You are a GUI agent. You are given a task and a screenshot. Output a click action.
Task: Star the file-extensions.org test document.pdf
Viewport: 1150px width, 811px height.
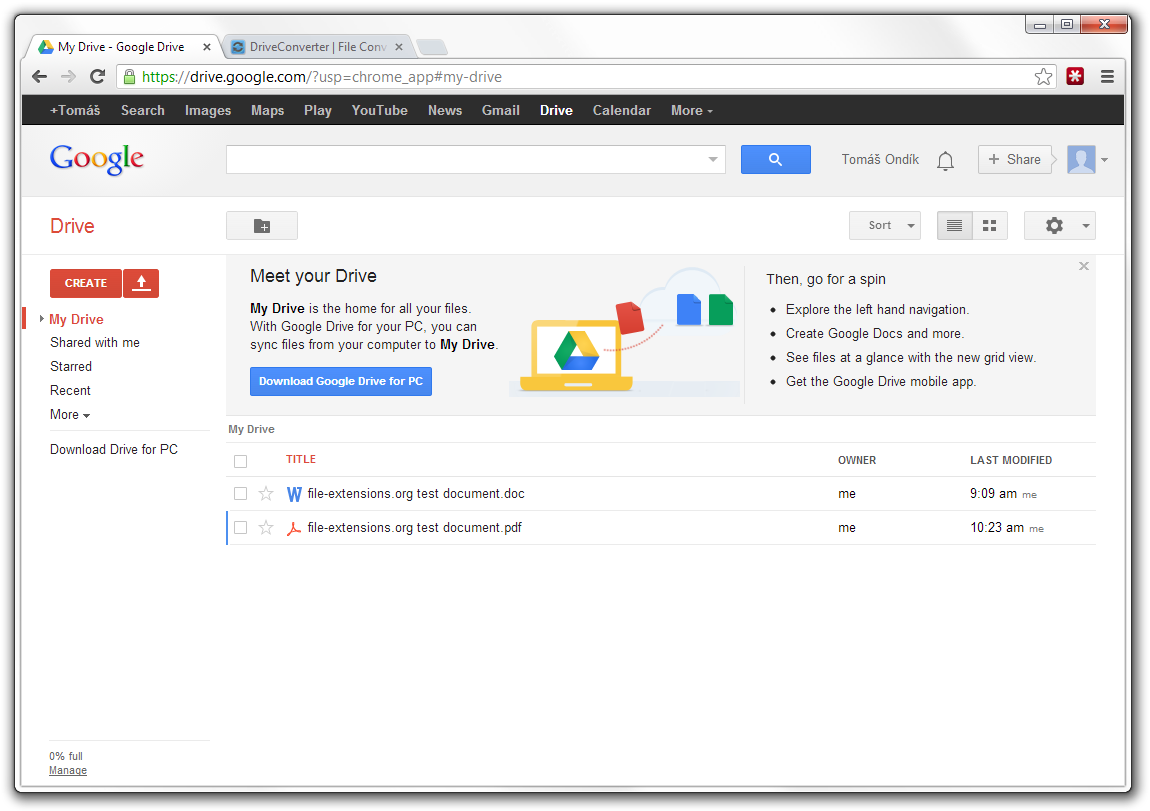point(266,527)
